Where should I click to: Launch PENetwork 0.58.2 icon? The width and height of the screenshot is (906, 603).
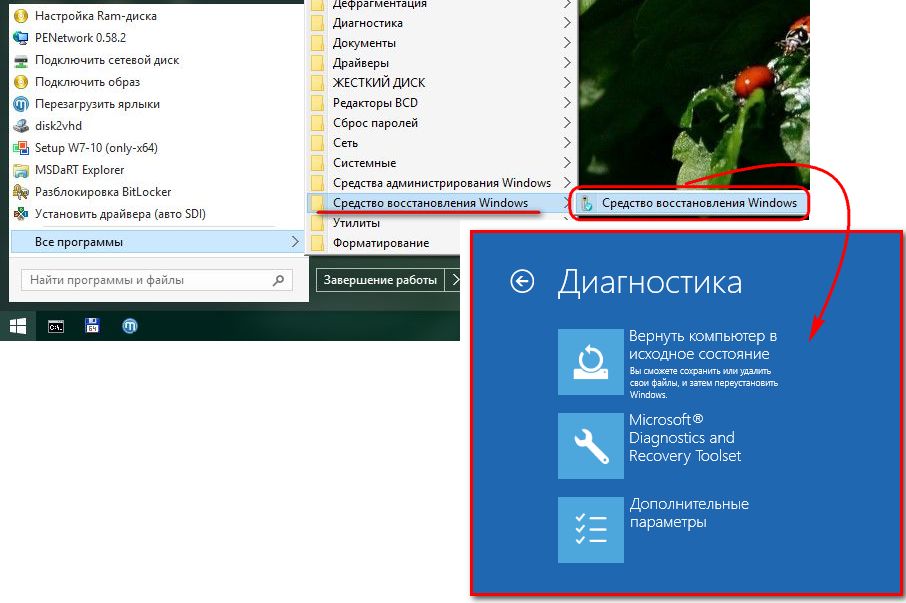(21, 38)
